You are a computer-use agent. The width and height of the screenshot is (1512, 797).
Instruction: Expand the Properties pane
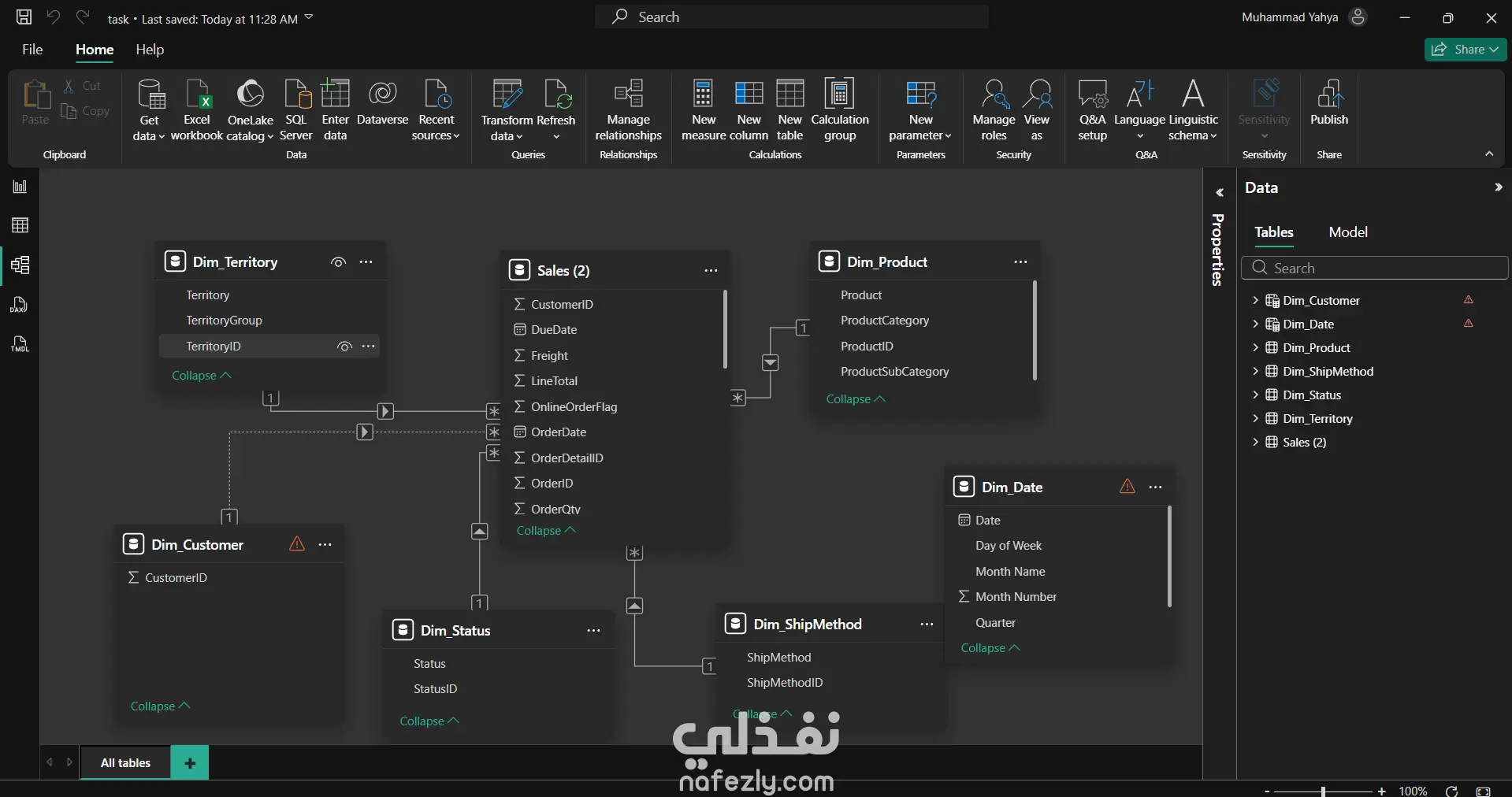[1219, 192]
